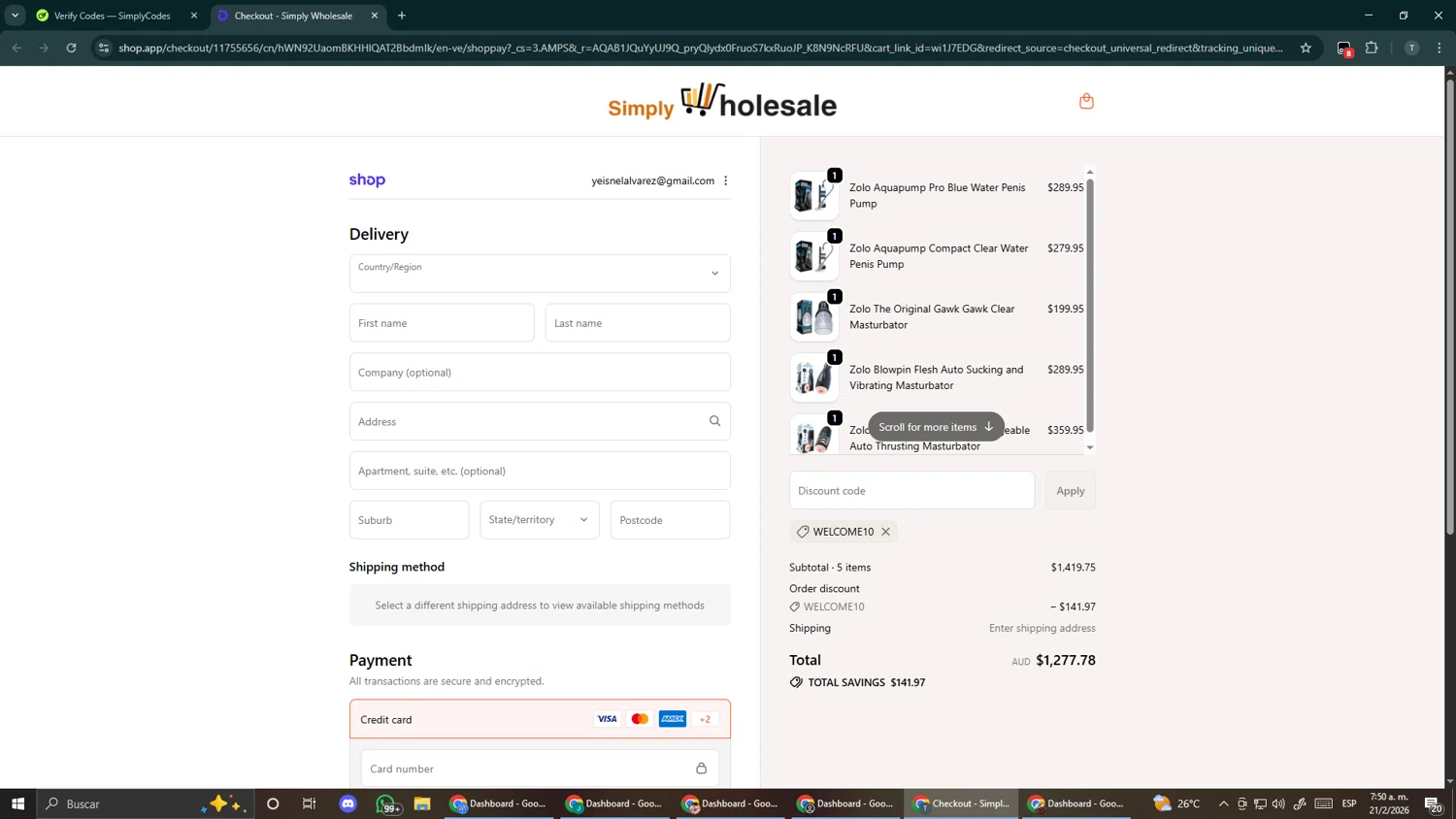The image size is (1456, 819).
Task: Open the browser extensions puzzle icon
Action: pos(1372,48)
